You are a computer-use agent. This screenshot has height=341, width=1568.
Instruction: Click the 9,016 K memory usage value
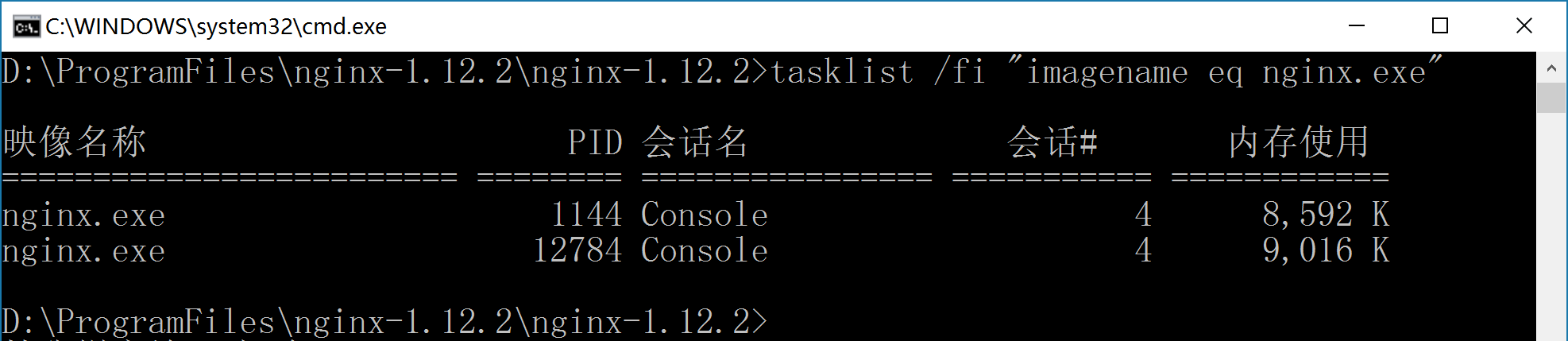[1326, 250]
